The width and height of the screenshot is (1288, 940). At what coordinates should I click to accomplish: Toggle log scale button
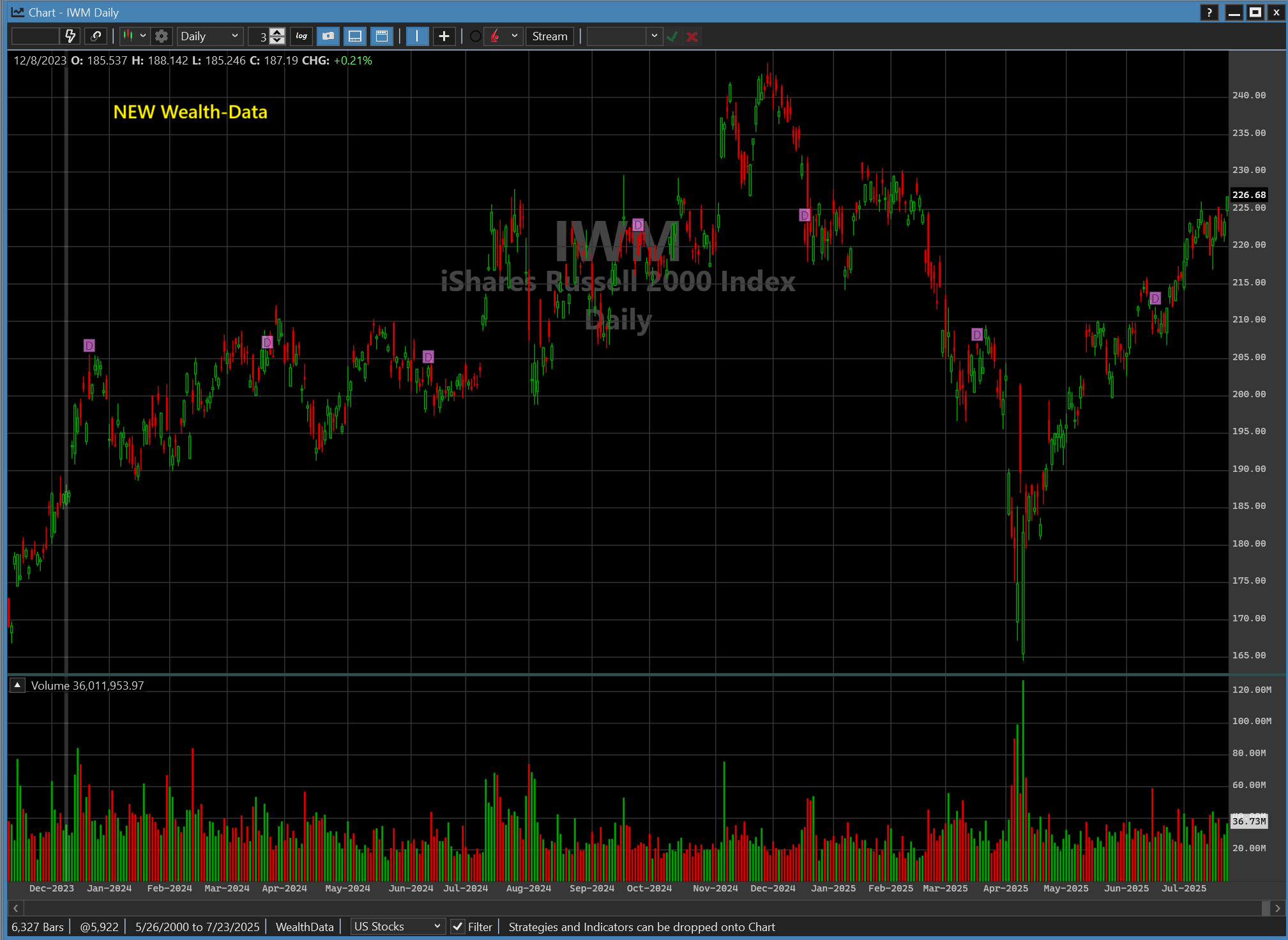click(301, 36)
